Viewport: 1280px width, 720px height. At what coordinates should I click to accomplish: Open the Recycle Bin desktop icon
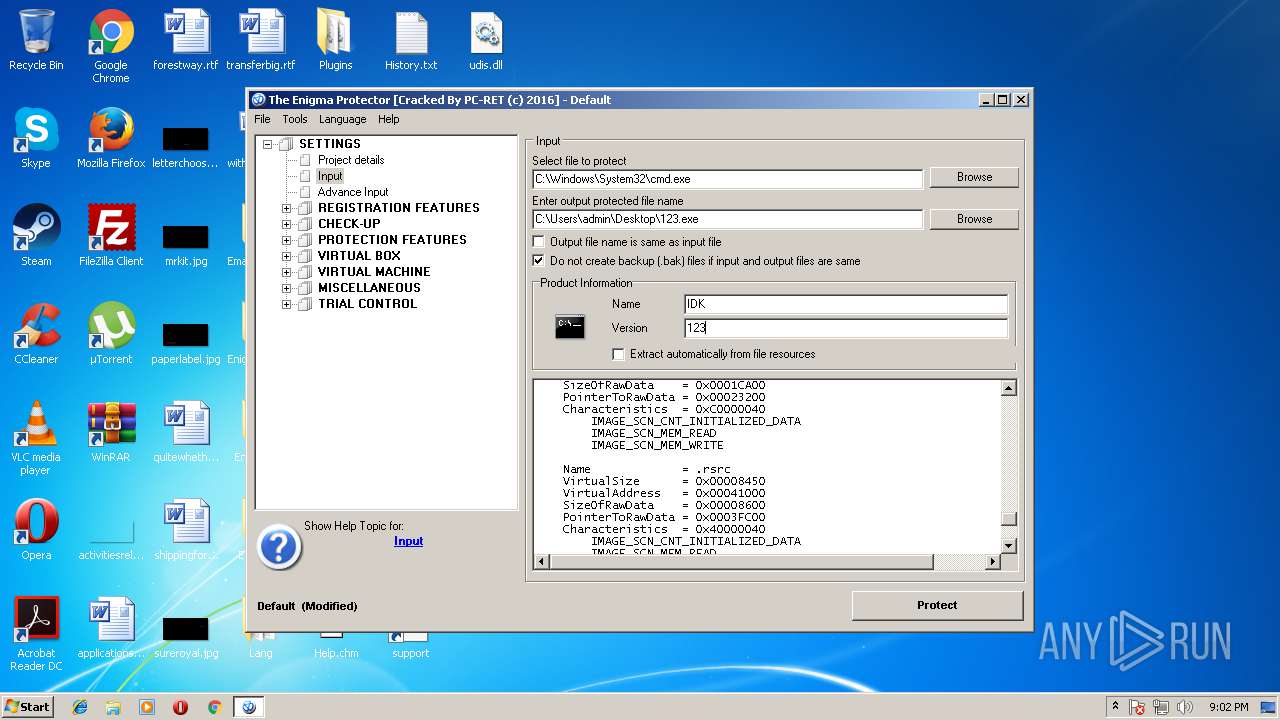tap(36, 40)
